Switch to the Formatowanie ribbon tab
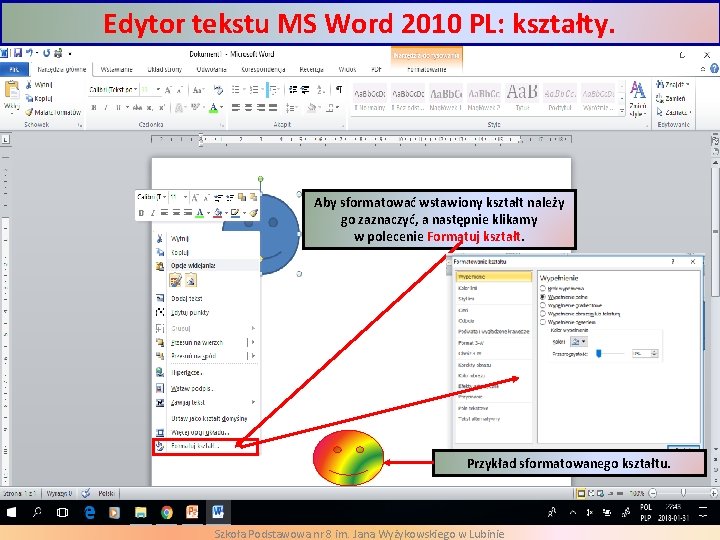720x540 pixels. coord(427,69)
